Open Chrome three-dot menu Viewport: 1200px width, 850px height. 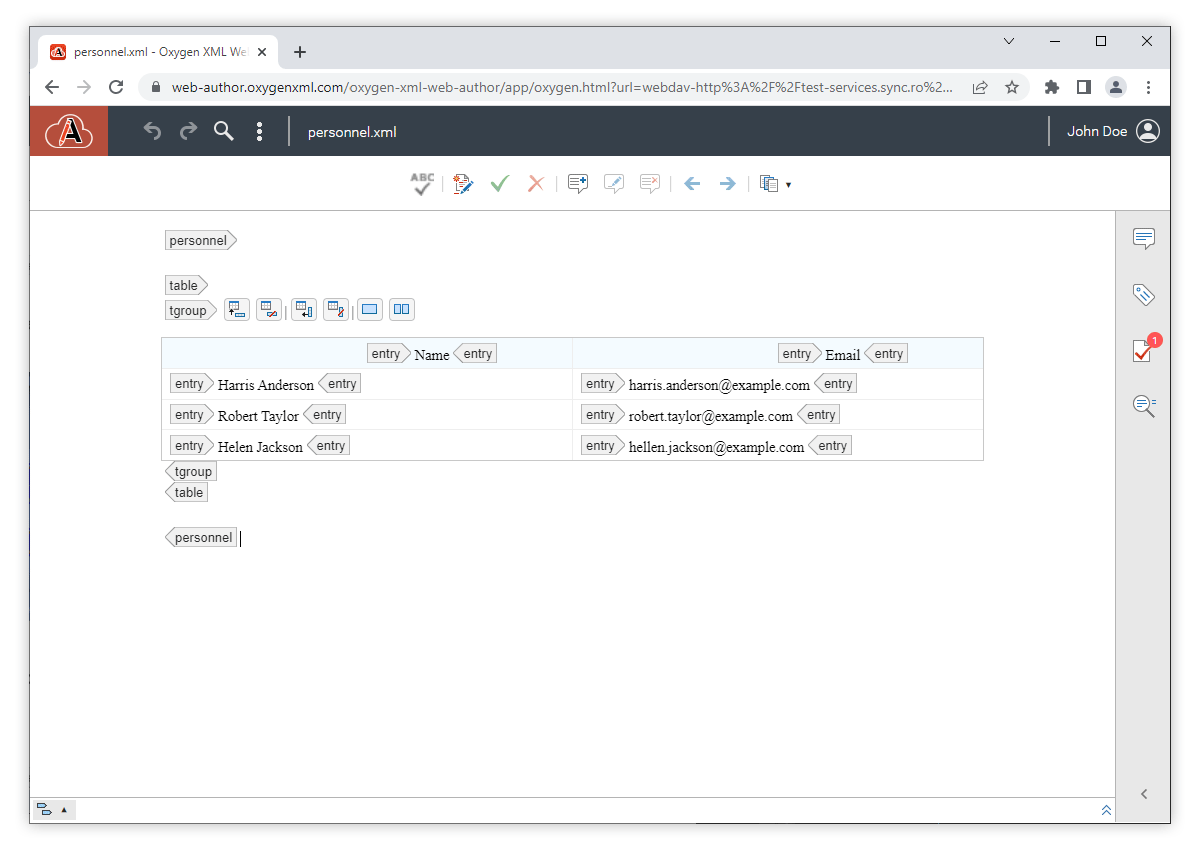[x=1148, y=87]
